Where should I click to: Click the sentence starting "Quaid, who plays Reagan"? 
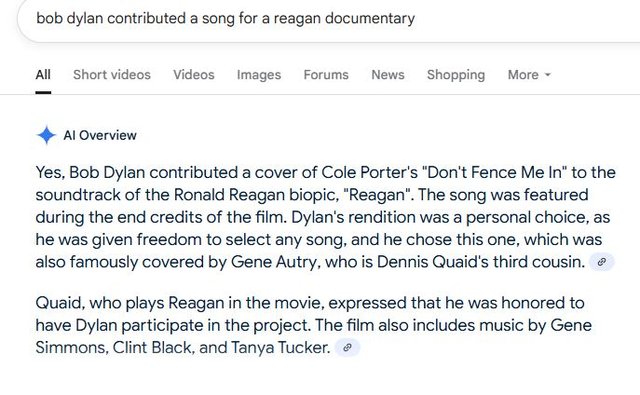[x=310, y=314]
